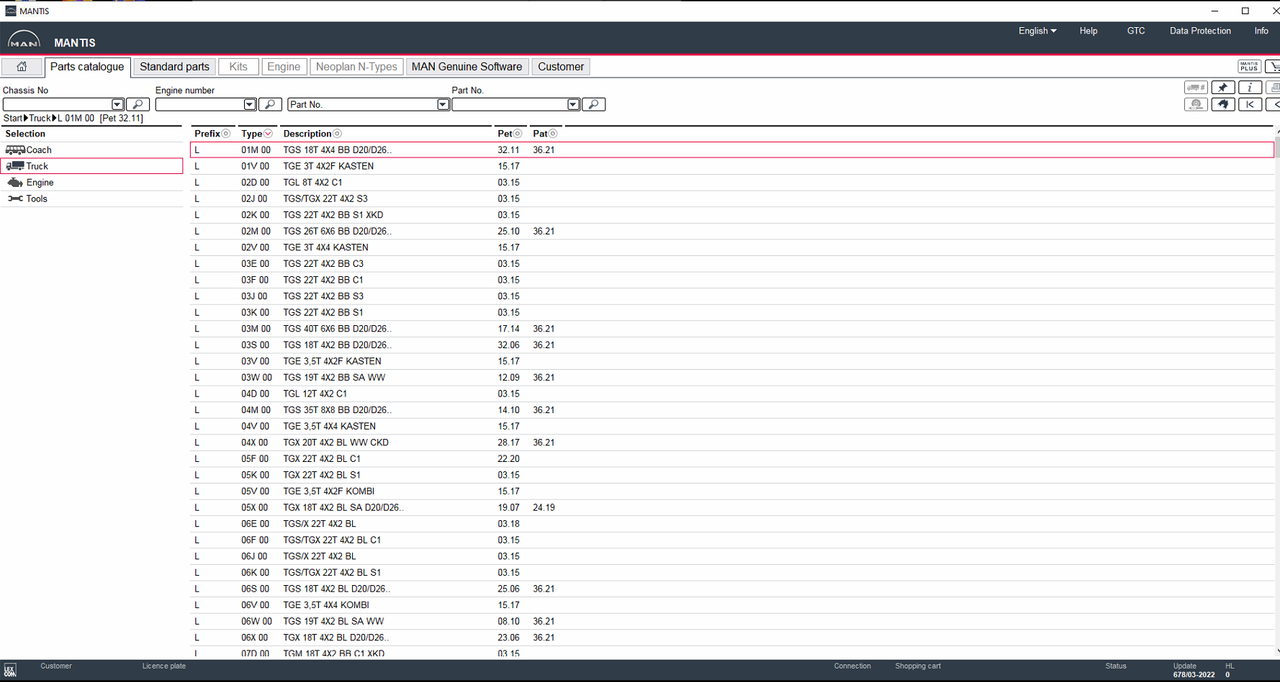Sort by Type column red filter icon
Viewport: 1280px width, 682px height.
click(x=268, y=134)
